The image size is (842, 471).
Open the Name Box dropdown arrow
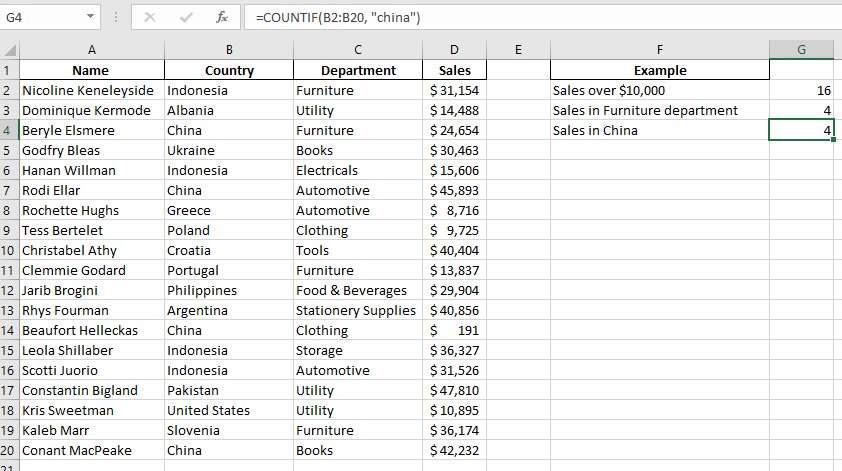91,17
